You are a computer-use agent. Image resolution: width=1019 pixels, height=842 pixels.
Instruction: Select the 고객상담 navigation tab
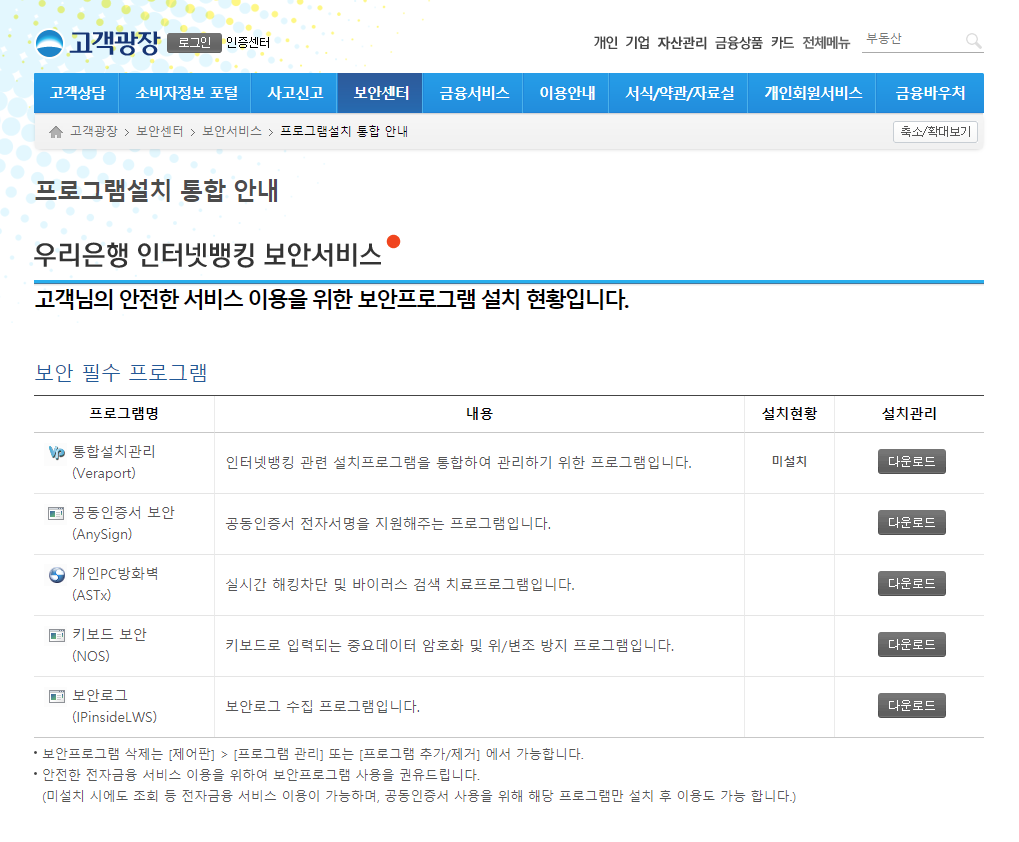(x=77, y=93)
